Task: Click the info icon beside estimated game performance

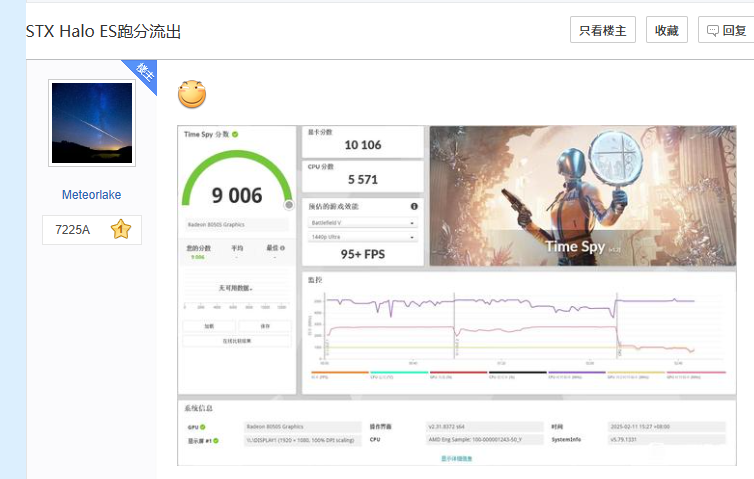Action: [414, 206]
